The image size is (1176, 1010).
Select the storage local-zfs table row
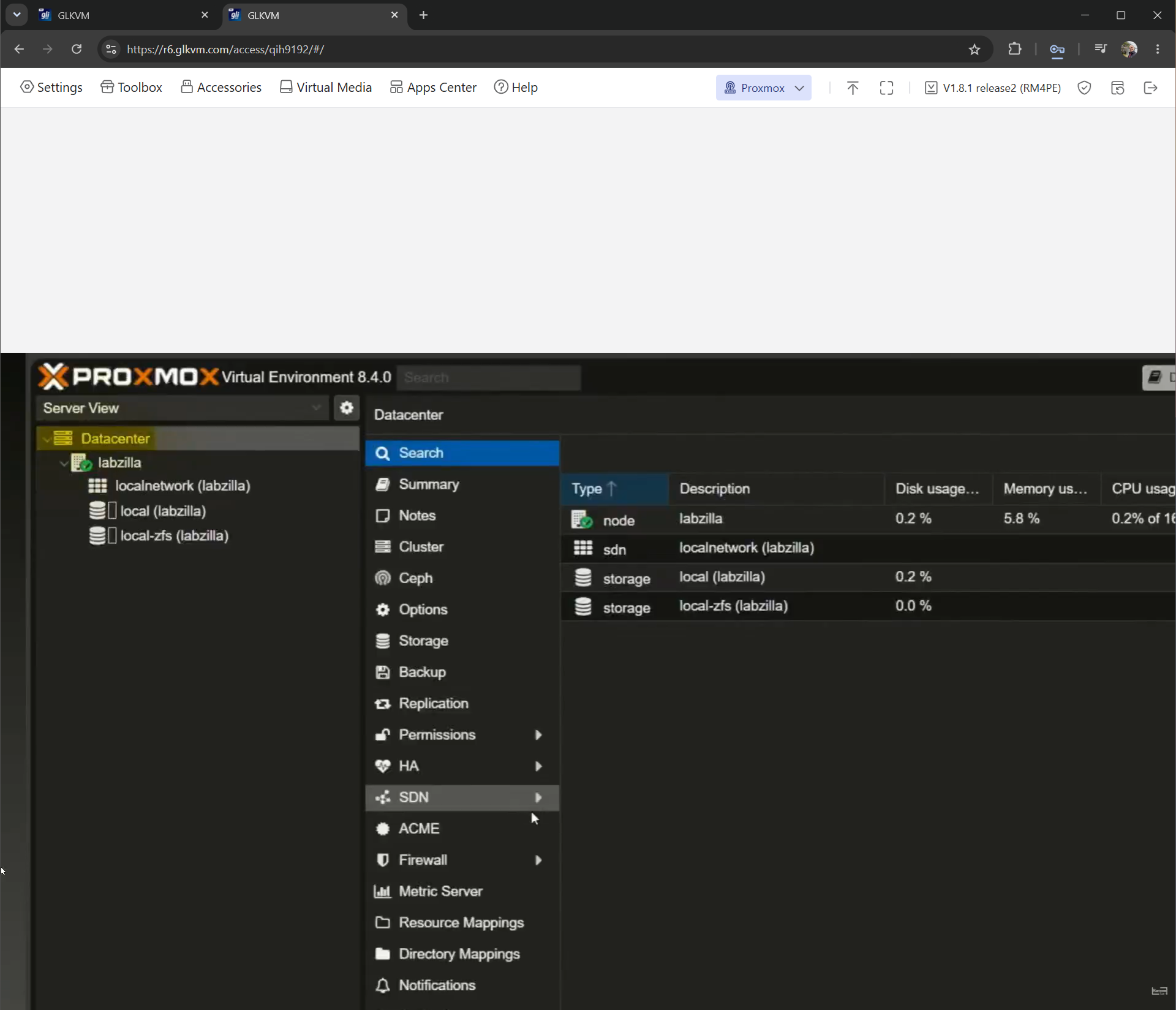tap(869, 606)
